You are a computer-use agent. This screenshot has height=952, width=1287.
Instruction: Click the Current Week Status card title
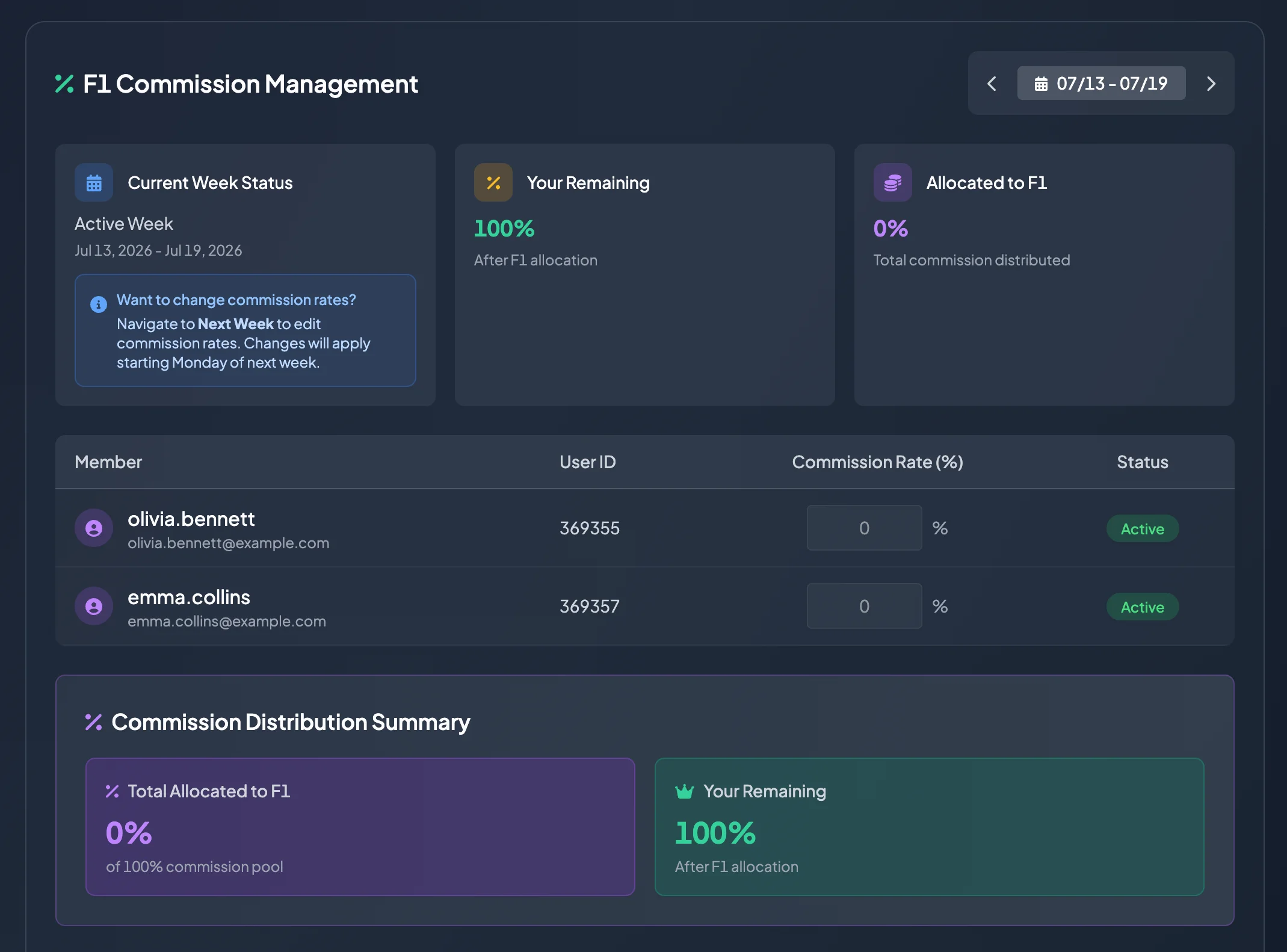(x=210, y=182)
